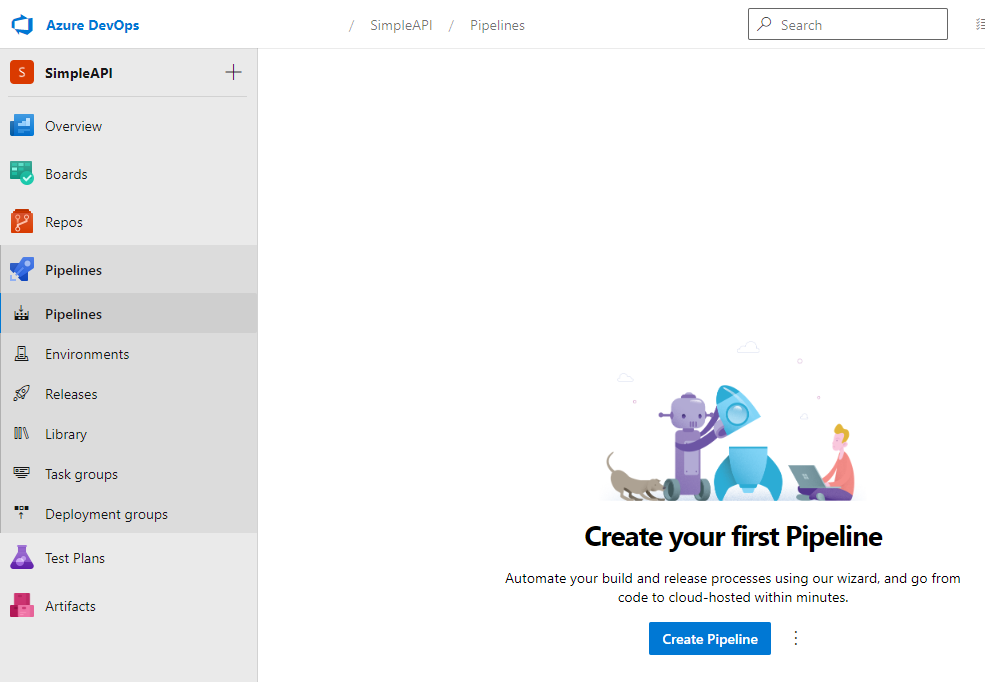Click the Releases rocket icon
This screenshot has width=985, height=682.
point(21,394)
